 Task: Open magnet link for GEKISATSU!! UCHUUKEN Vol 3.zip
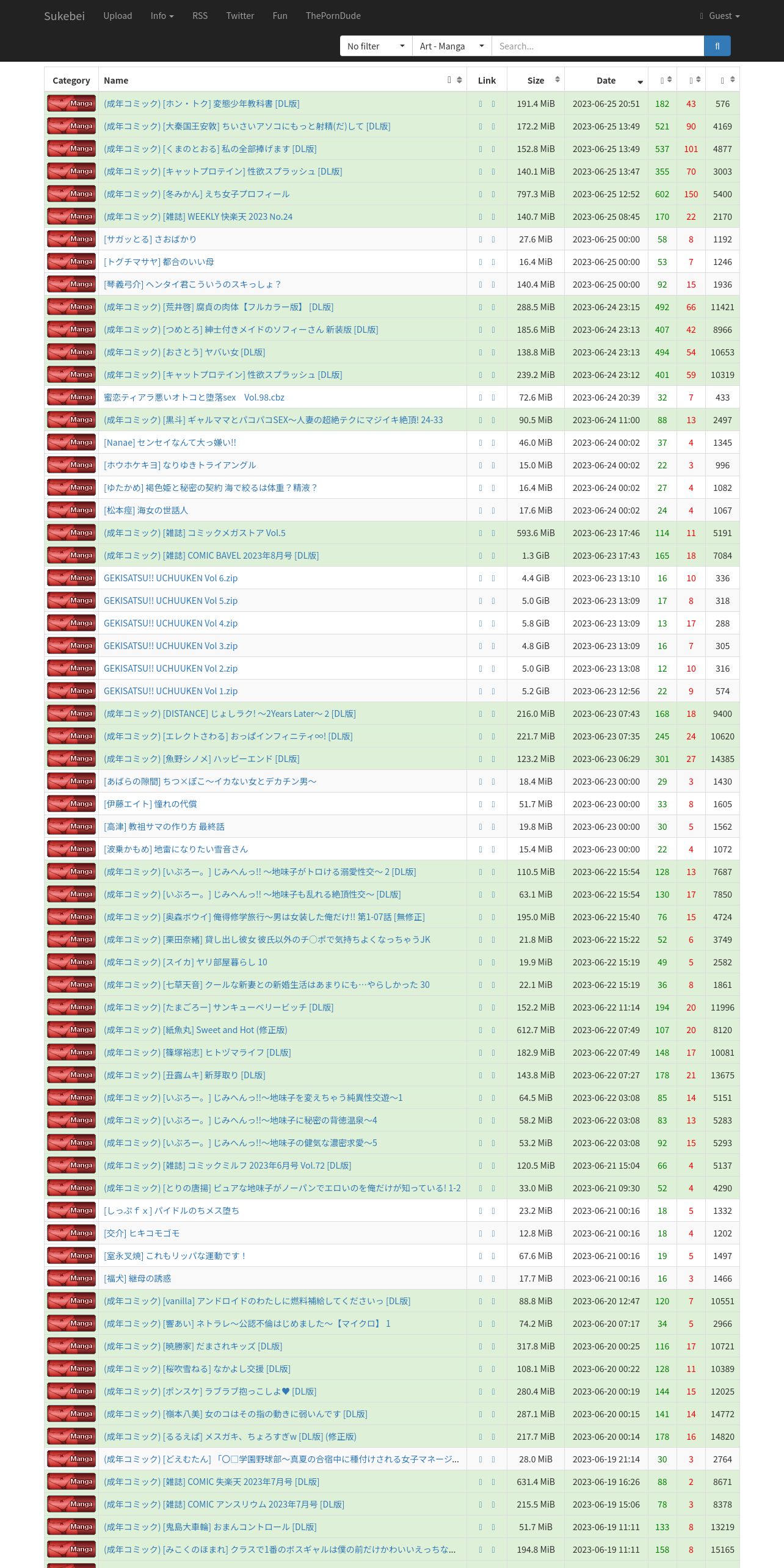(493, 646)
